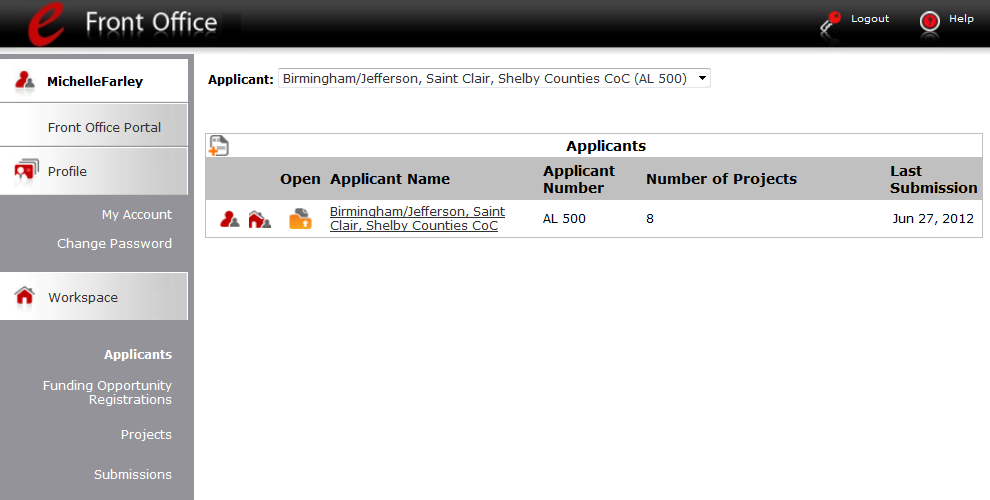The width and height of the screenshot is (990, 500).
Task: Select Projects in sidebar
Action: (x=146, y=435)
